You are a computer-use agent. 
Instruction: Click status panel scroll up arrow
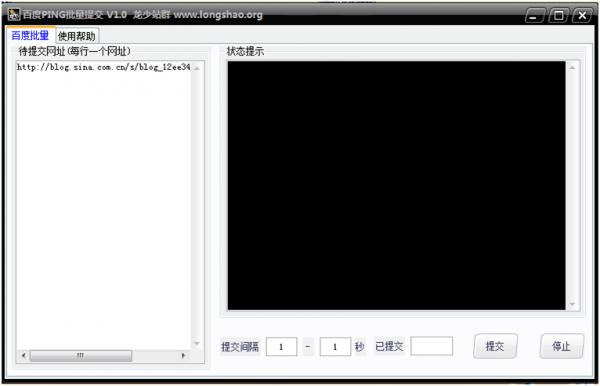(x=572, y=68)
